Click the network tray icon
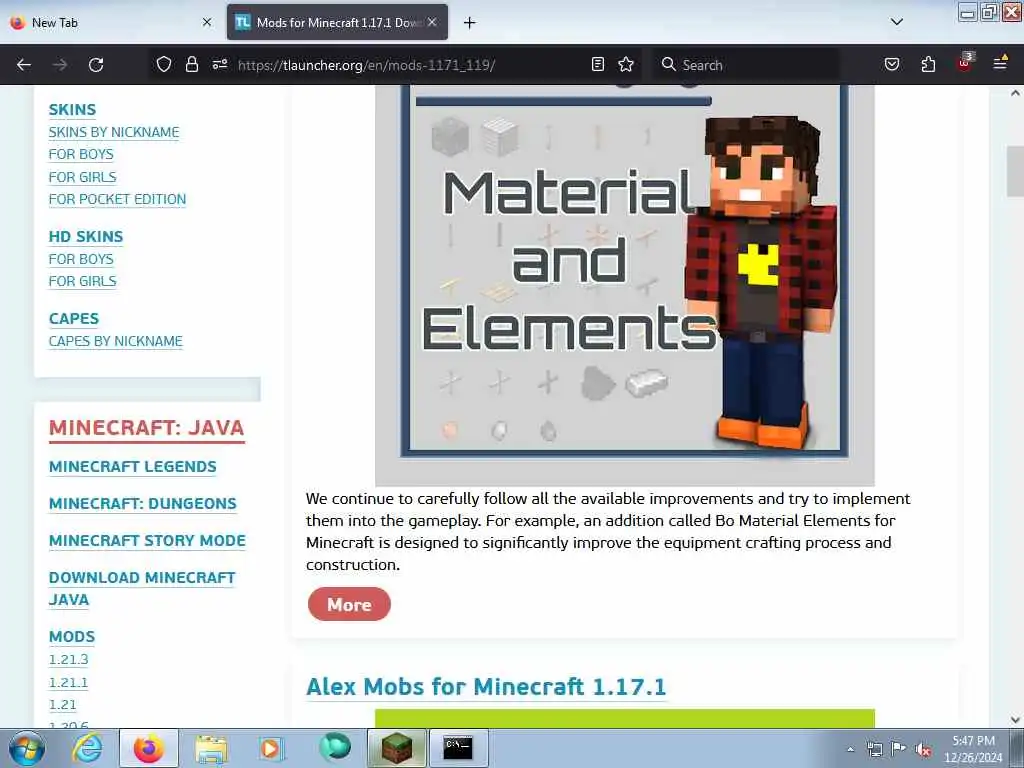This screenshot has height=768, width=1024. pos(874,749)
